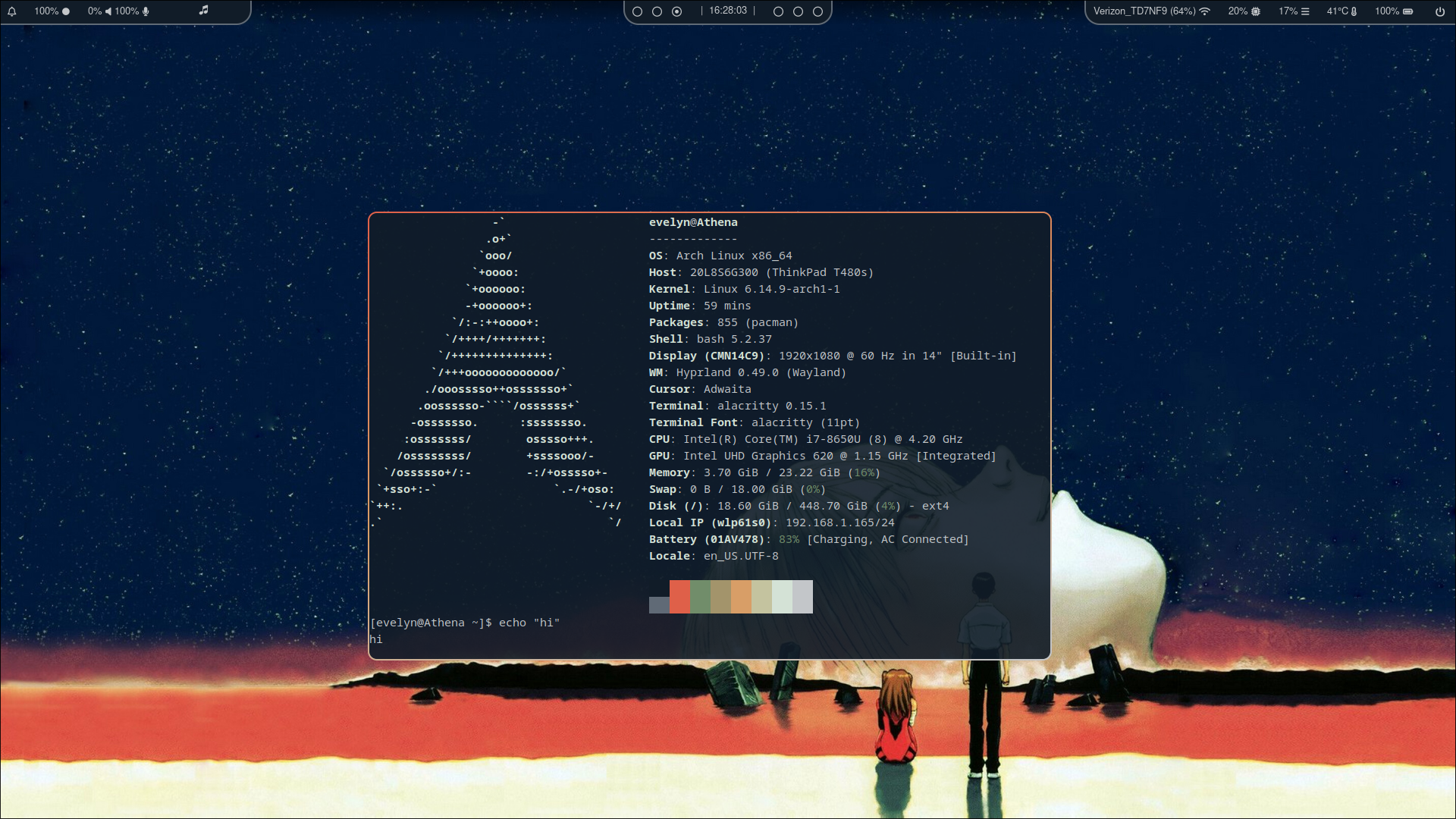Click the speaker volume icon showing 0%
The image size is (1456, 819).
click(108, 11)
